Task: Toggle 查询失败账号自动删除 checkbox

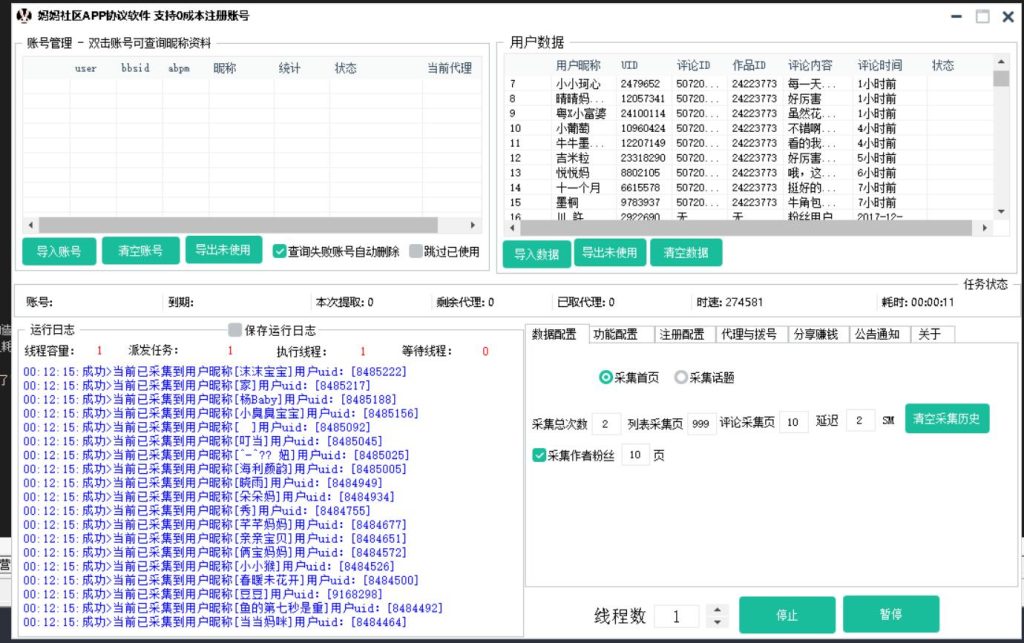Action: [280, 252]
